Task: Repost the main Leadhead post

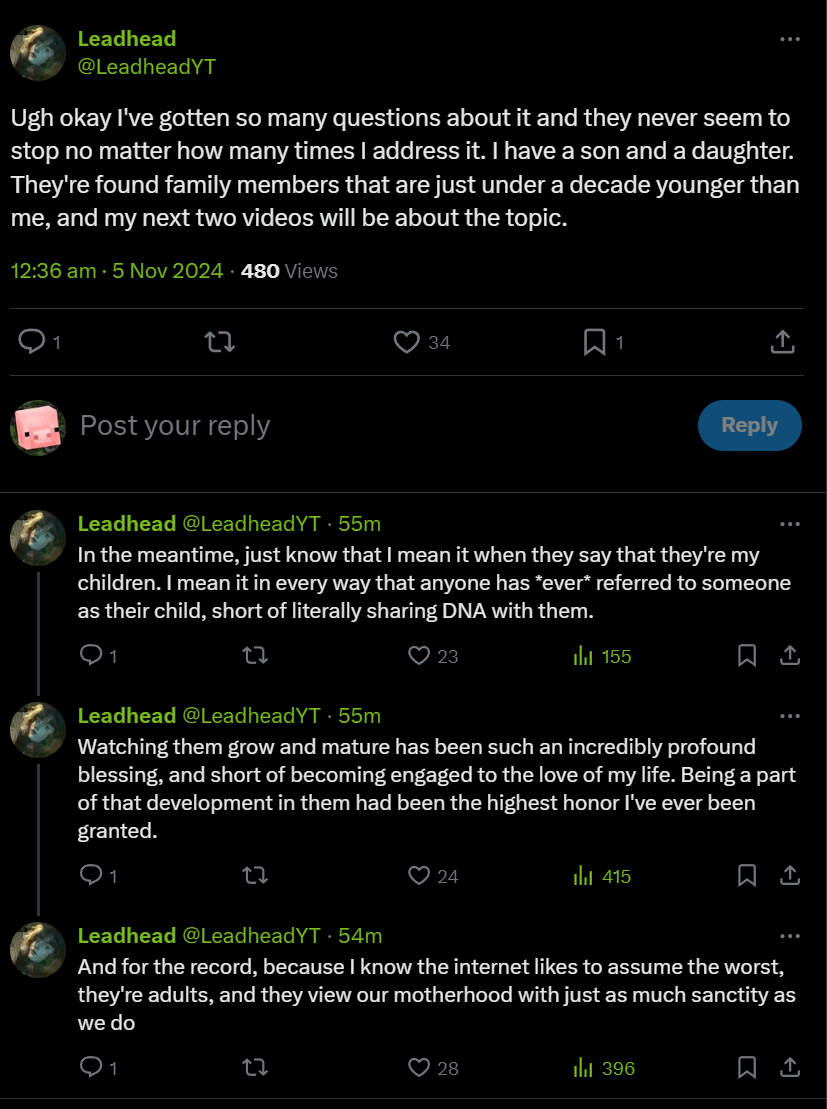Action: tap(219, 343)
